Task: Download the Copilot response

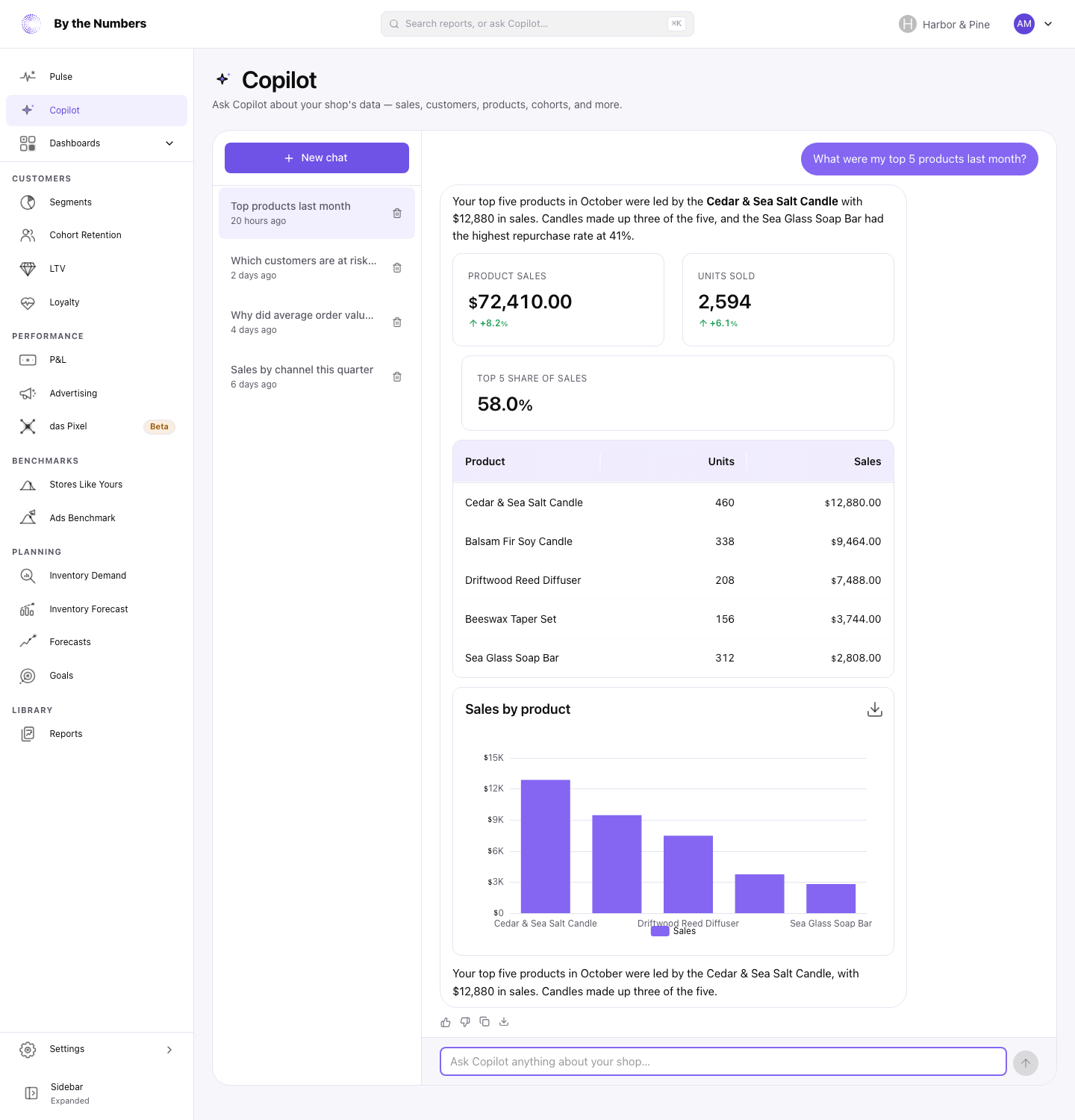Action: click(504, 1022)
